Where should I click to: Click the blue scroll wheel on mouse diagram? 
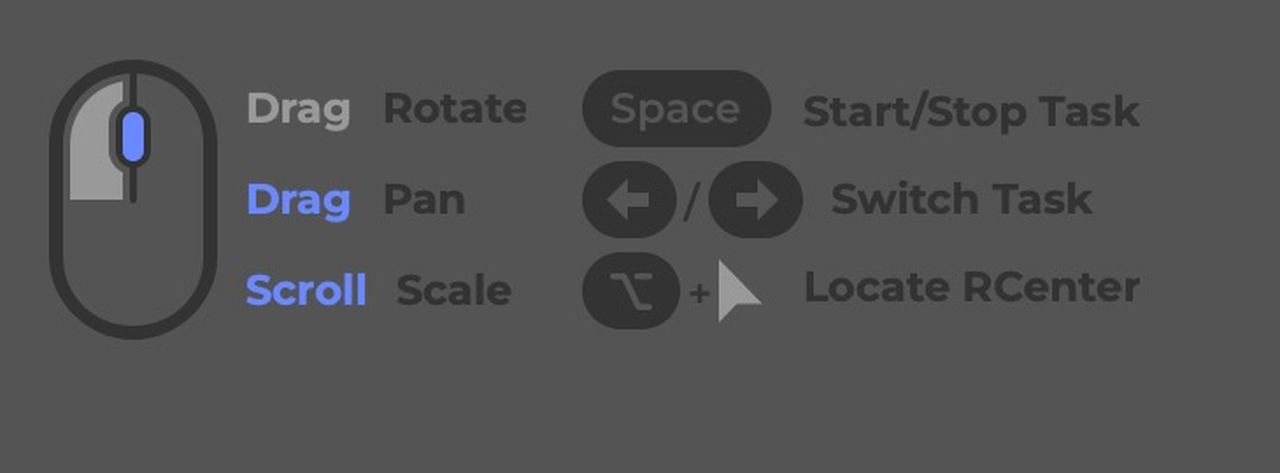[133, 137]
